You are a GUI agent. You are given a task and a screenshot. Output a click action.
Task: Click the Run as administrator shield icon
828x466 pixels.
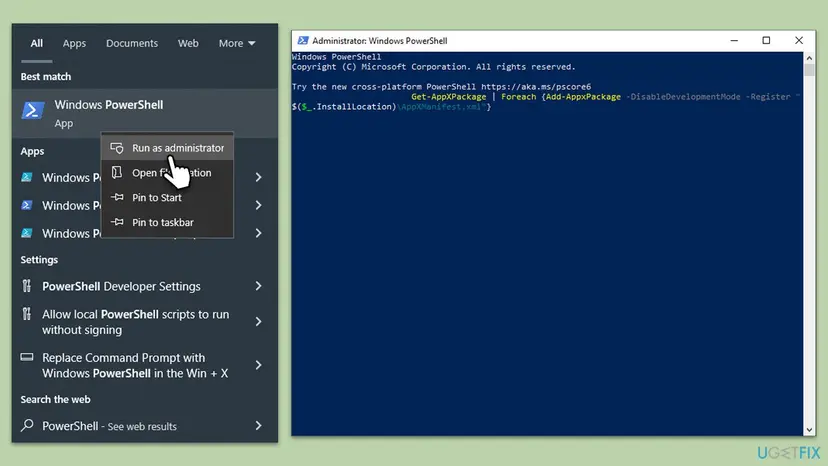pos(117,148)
